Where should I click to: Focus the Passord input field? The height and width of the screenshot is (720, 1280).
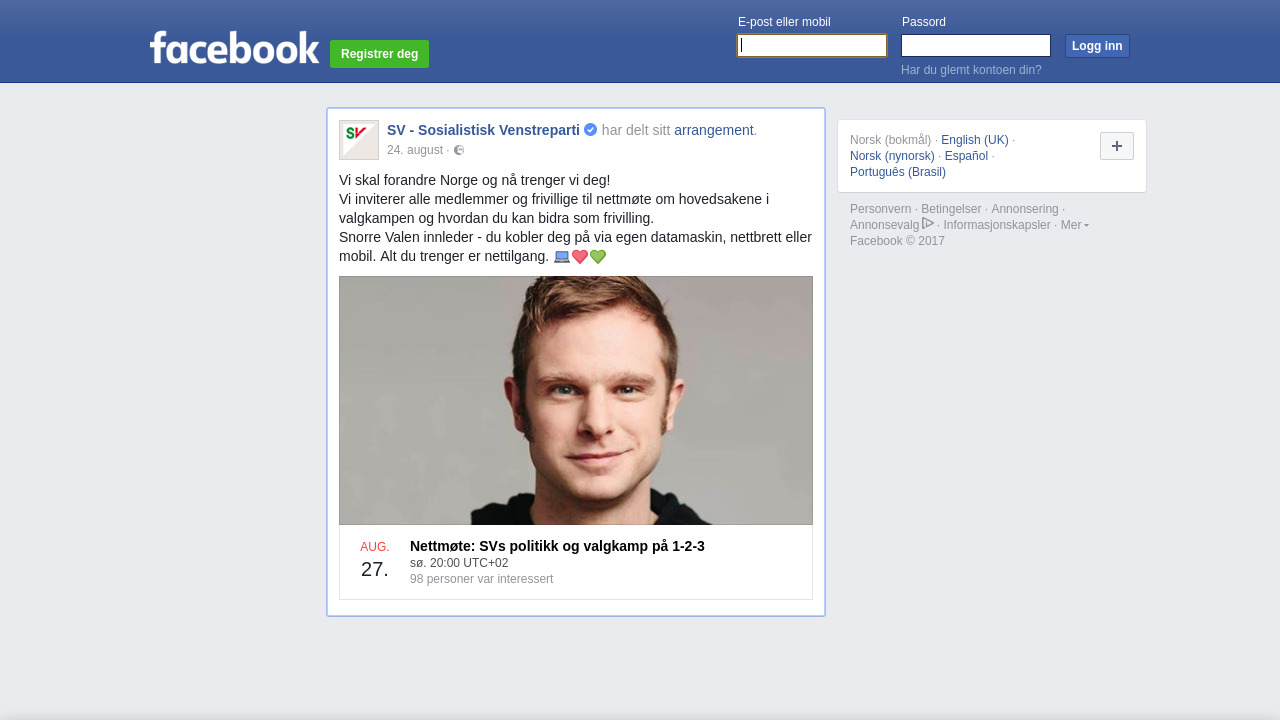click(976, 46)
